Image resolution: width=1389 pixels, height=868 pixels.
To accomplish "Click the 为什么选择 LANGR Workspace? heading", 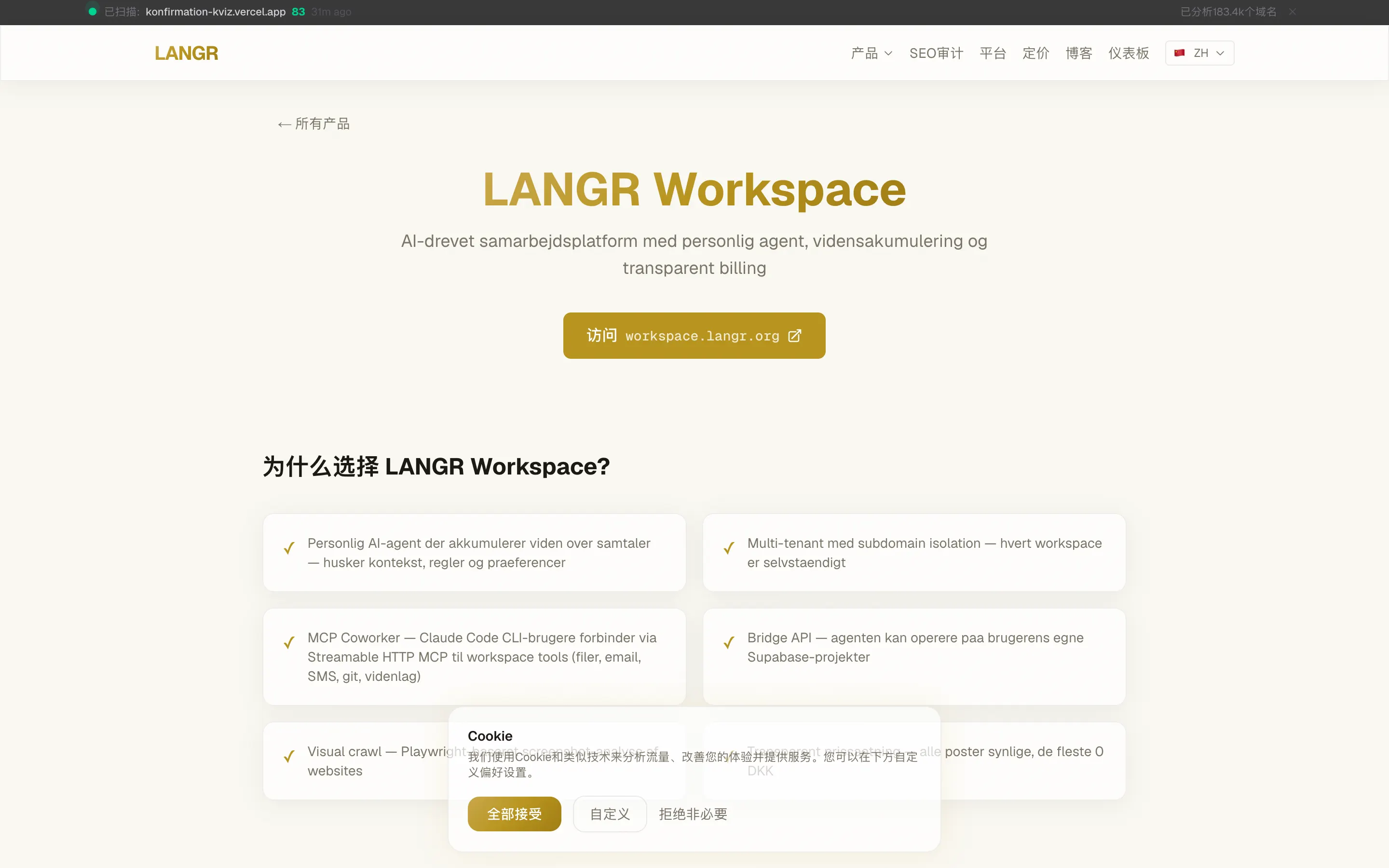I will [x=436, y=466].
